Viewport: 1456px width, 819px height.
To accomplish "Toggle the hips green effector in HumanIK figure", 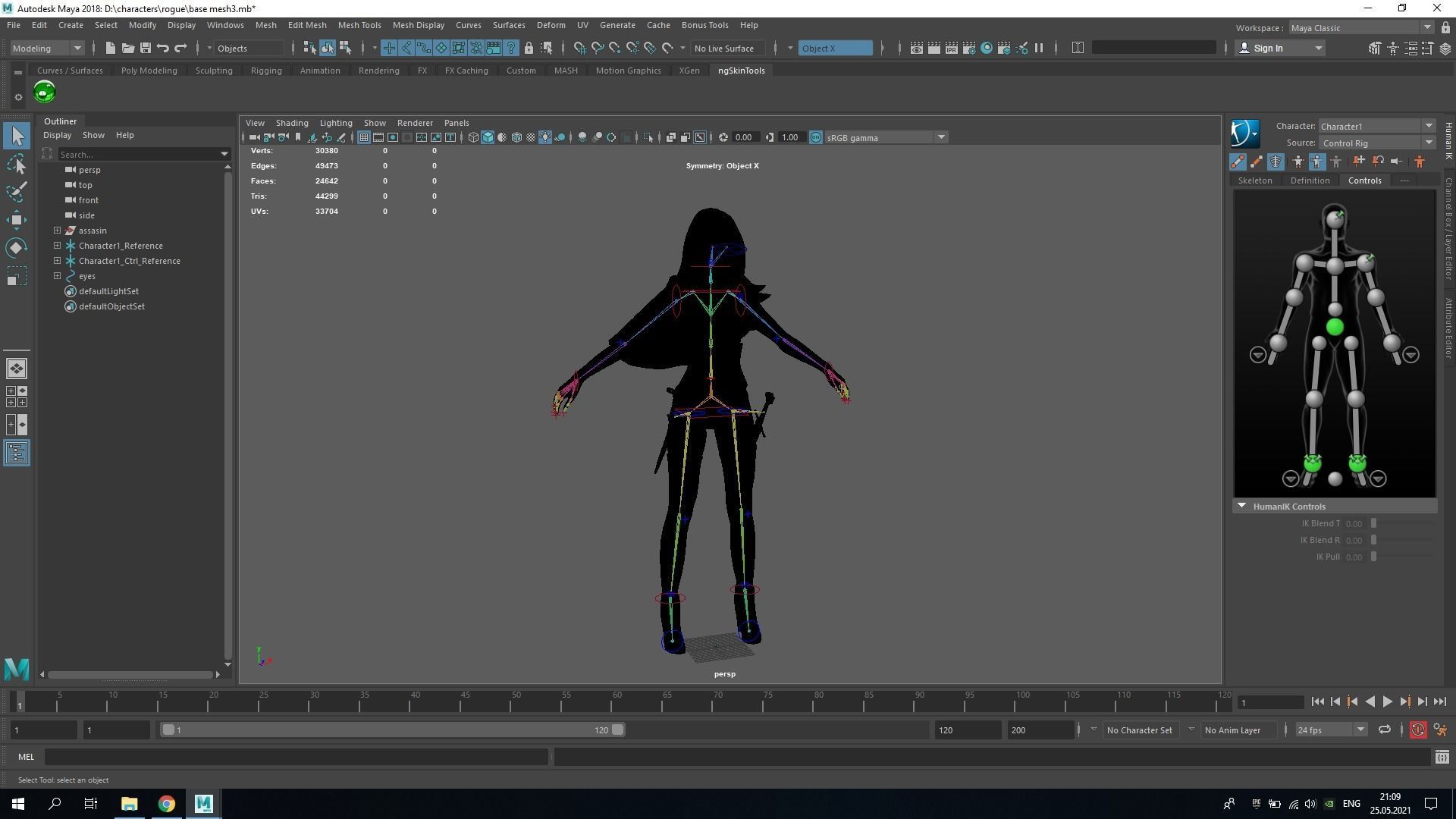I will click(x=1335, y=327).
